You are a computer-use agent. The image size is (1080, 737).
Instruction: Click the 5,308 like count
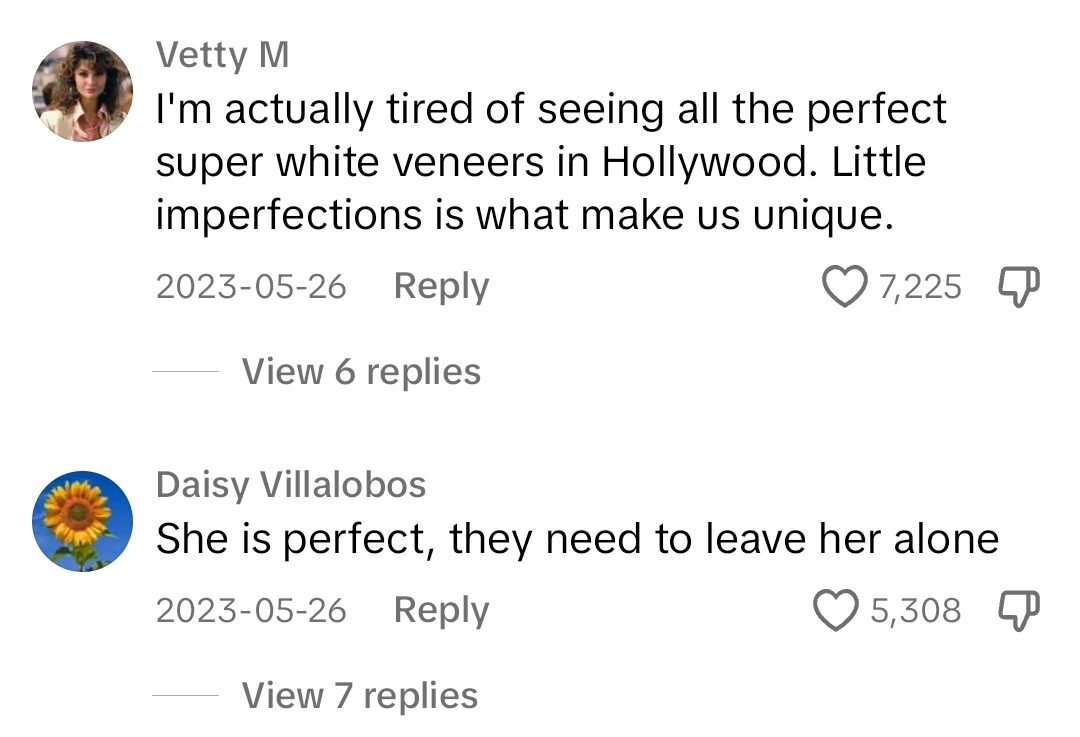[915, 611]
